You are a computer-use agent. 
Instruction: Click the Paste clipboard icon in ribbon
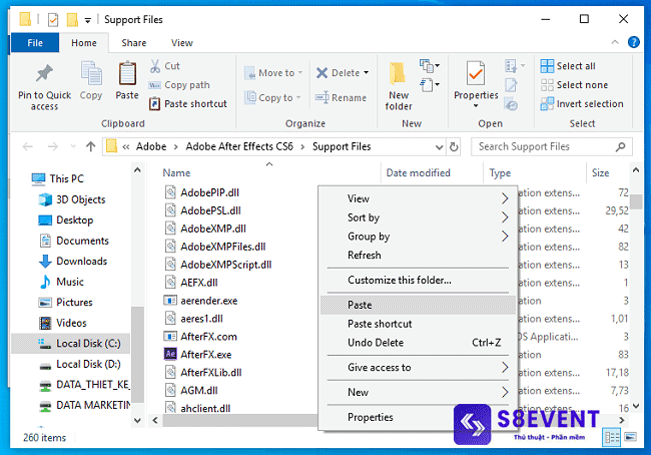point(127,73)
